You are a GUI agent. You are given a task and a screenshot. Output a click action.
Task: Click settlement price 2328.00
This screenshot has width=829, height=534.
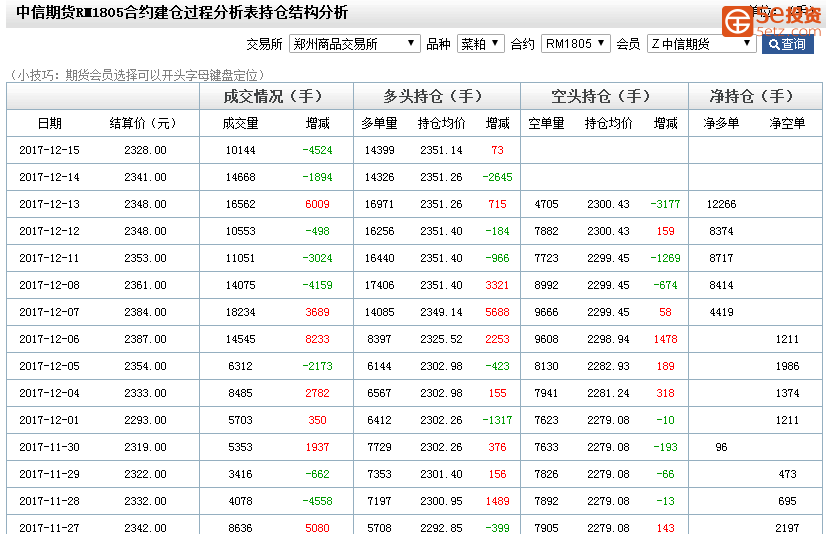(x=145, y=150)
